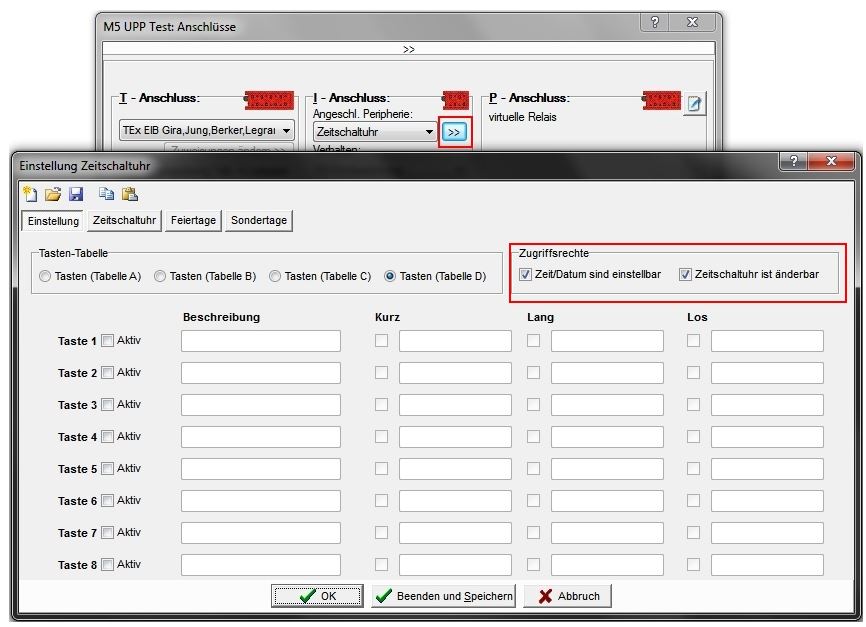Screen dimensions: 866x627
Task: Click the red connector icon of T-Anschluss
Action: [269, 100]
